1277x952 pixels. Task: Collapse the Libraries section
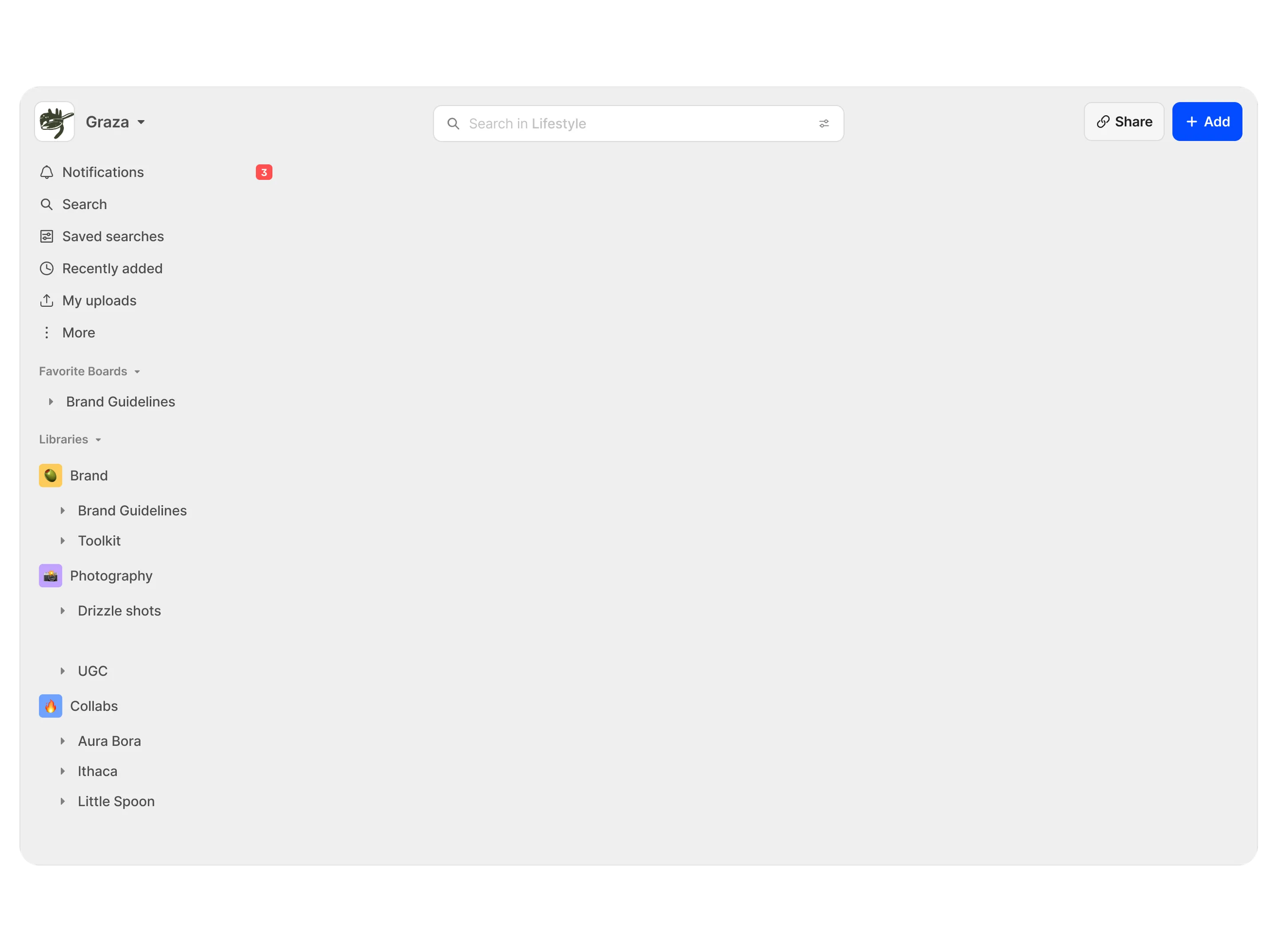click(98, 440)
